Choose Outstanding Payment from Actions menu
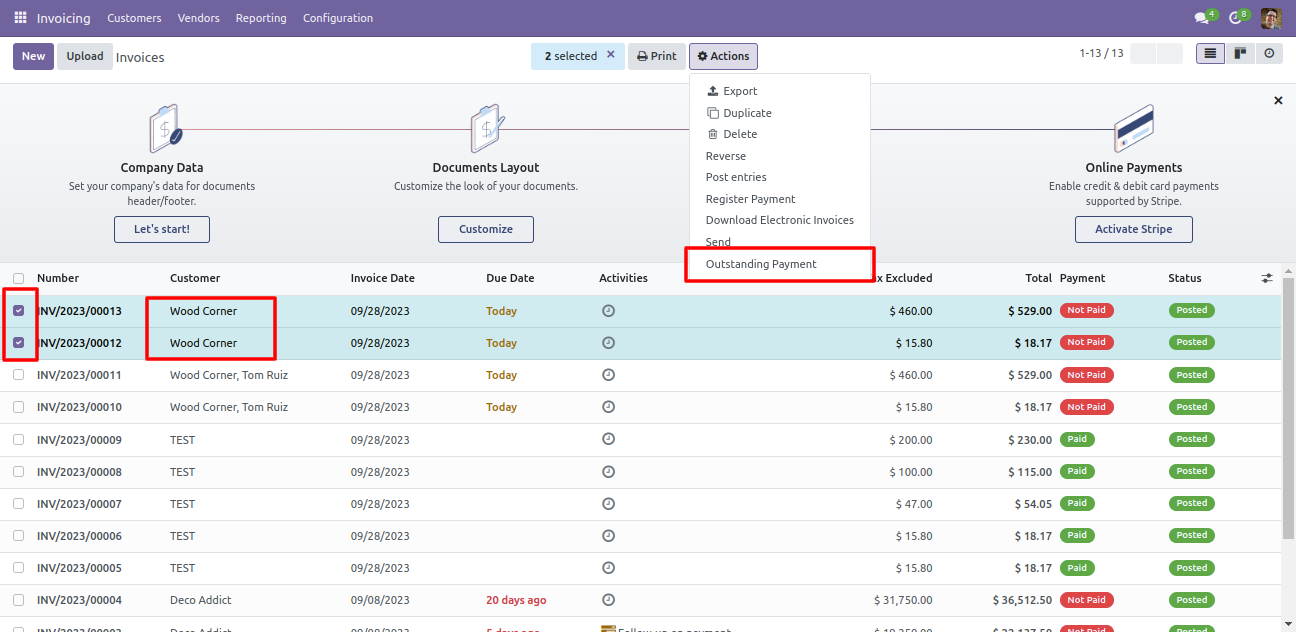This screenshot has height=632, width=1296. 761,264
